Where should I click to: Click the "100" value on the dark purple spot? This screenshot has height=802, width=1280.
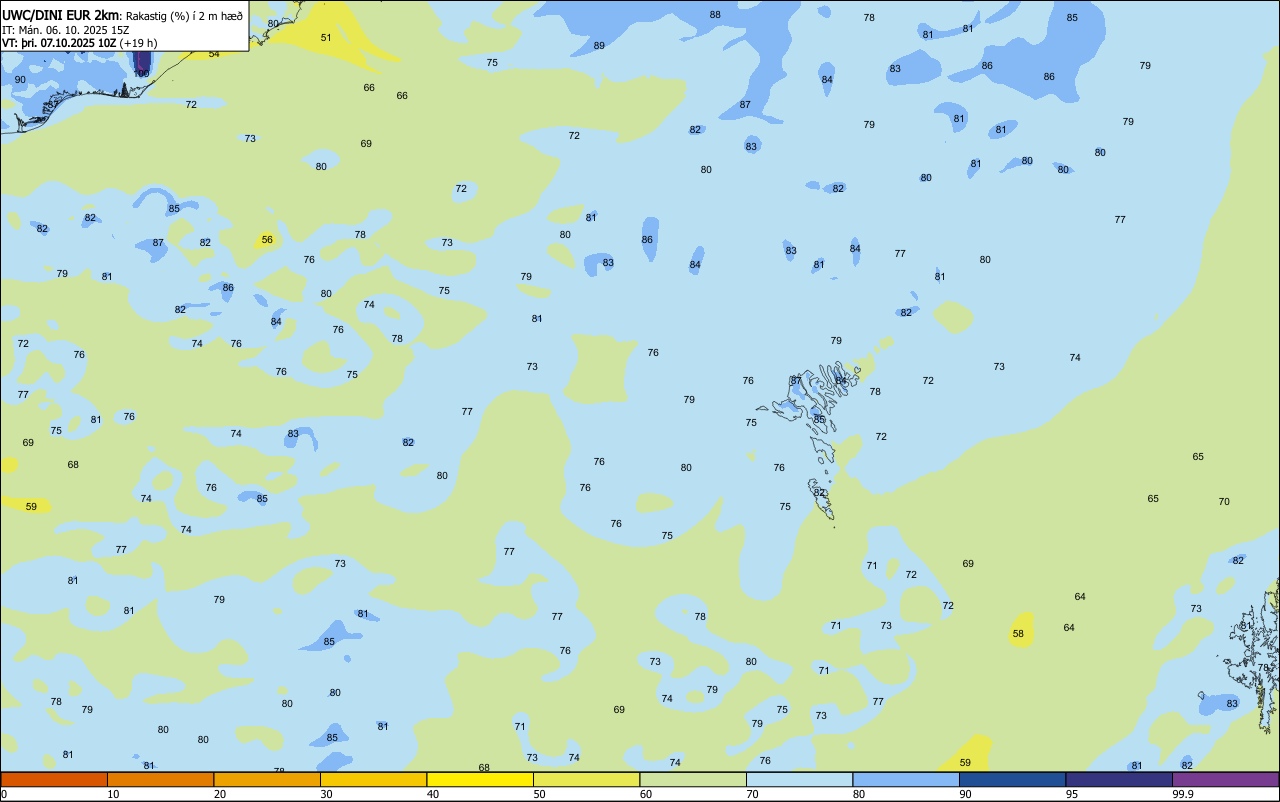pos(142,74)
